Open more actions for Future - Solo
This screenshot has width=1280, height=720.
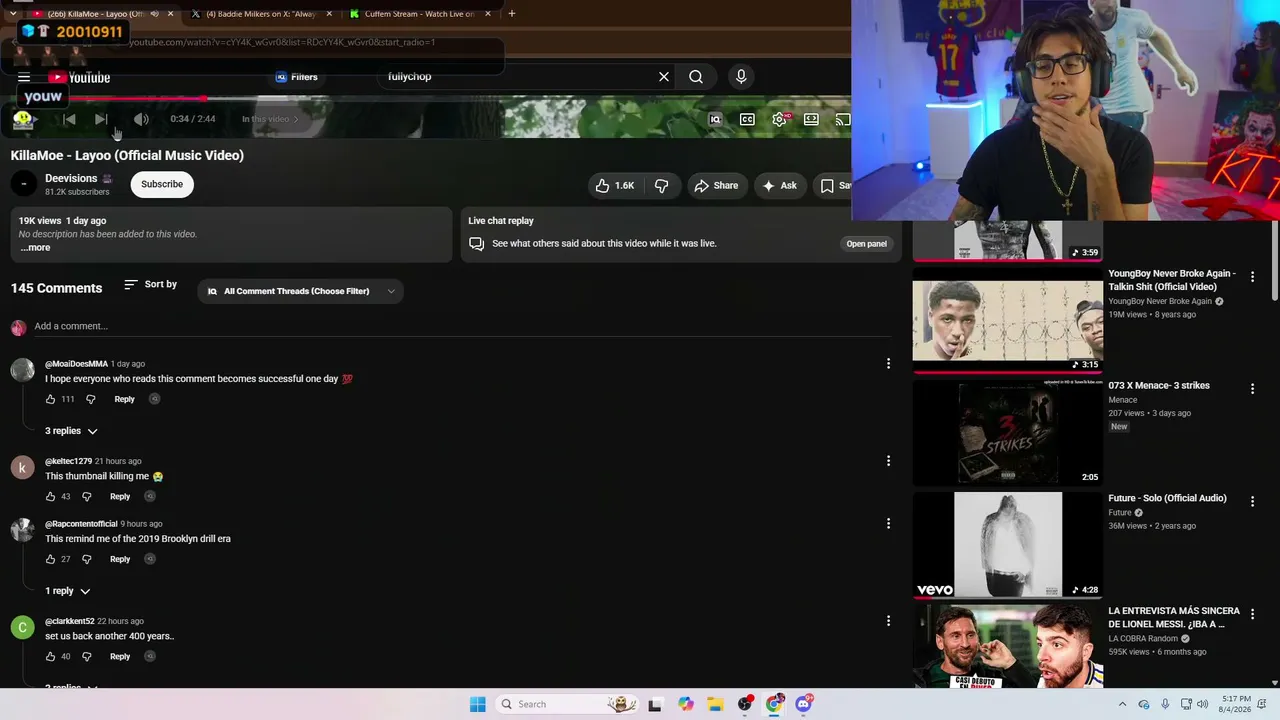1252,501
